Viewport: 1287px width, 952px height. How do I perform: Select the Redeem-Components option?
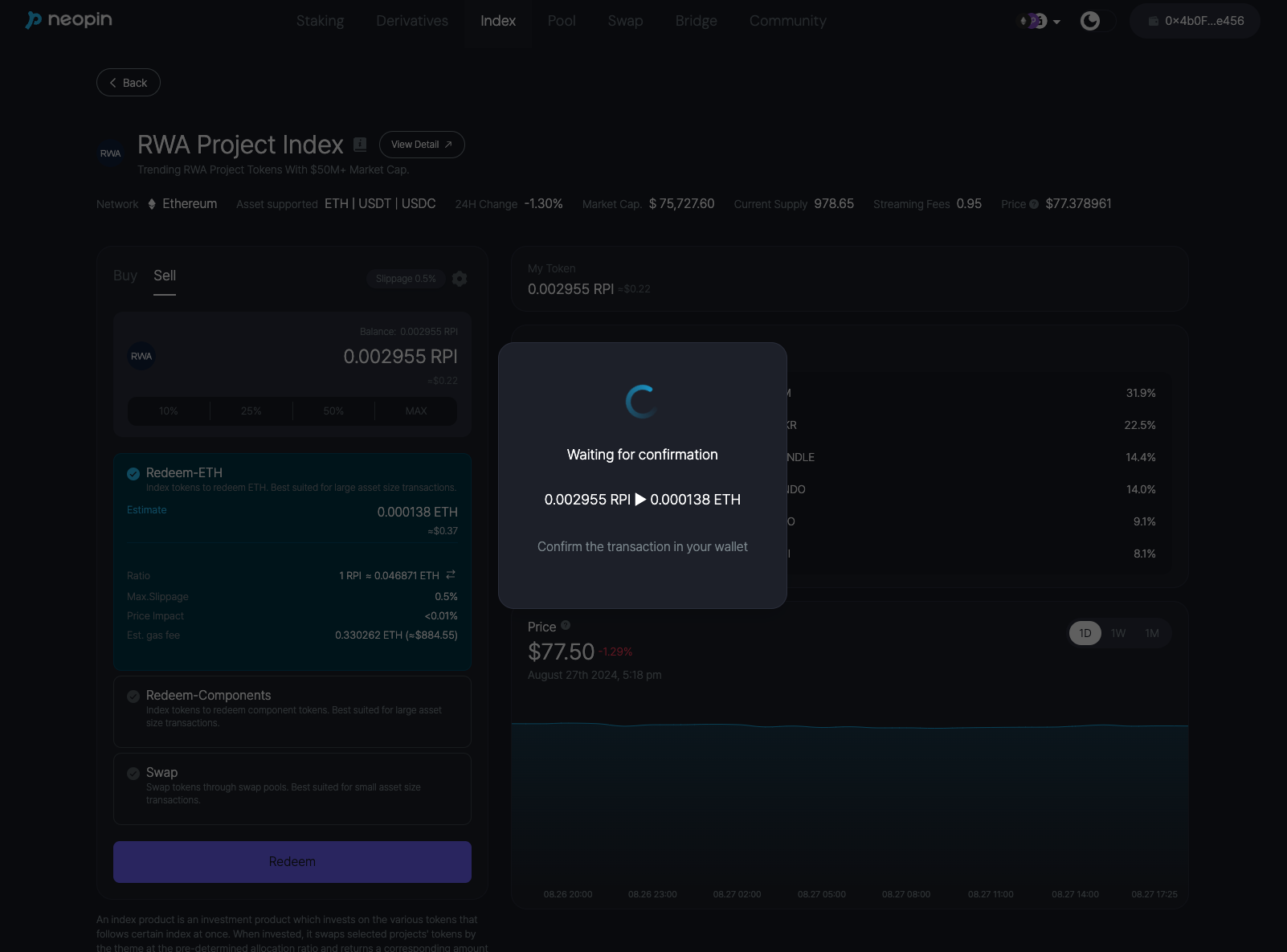click(133, 697)
